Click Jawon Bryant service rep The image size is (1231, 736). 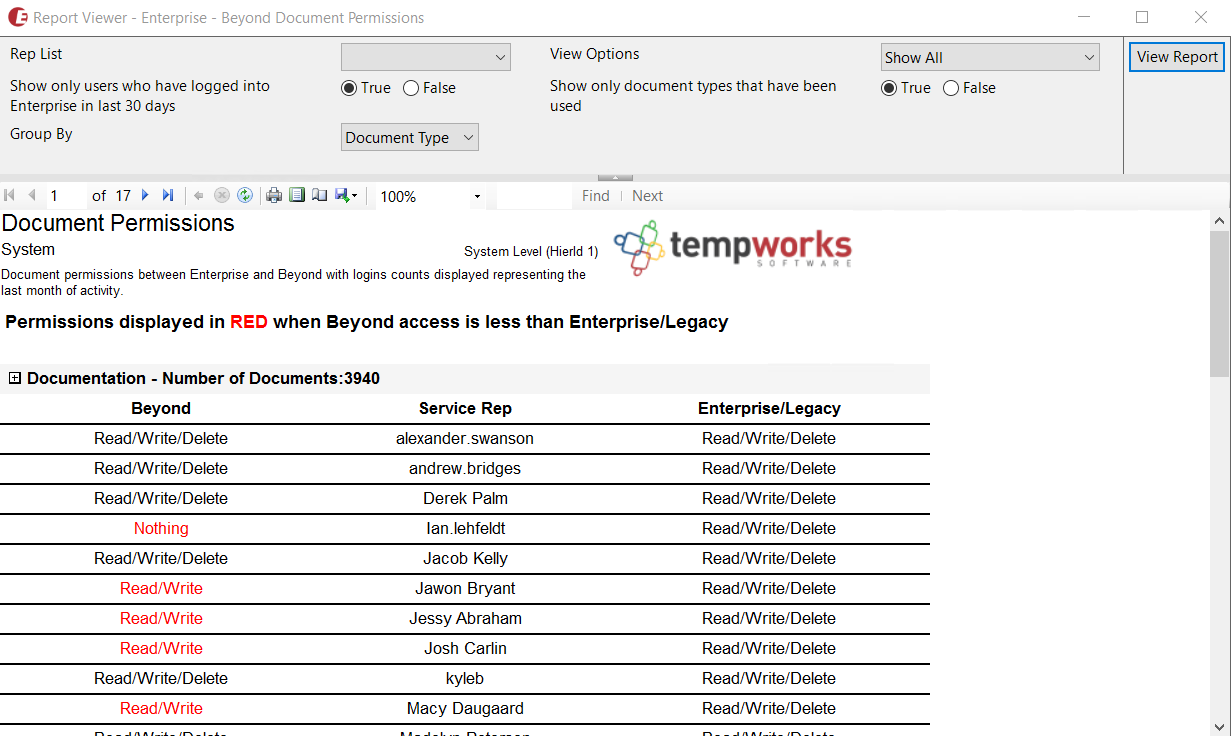tap(465, 588)
